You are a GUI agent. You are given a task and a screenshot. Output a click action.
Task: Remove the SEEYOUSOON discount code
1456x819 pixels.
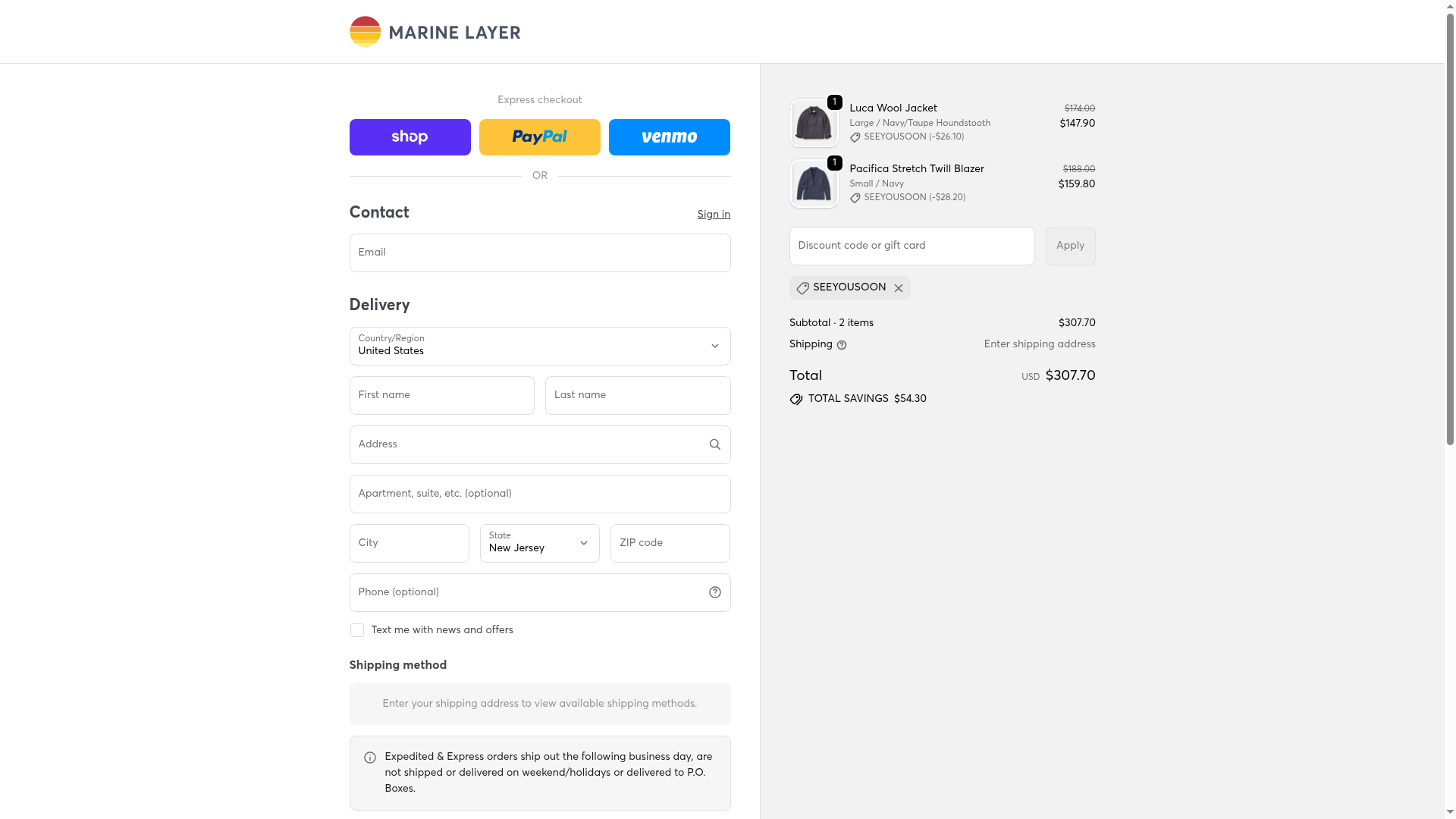(898, 288)
